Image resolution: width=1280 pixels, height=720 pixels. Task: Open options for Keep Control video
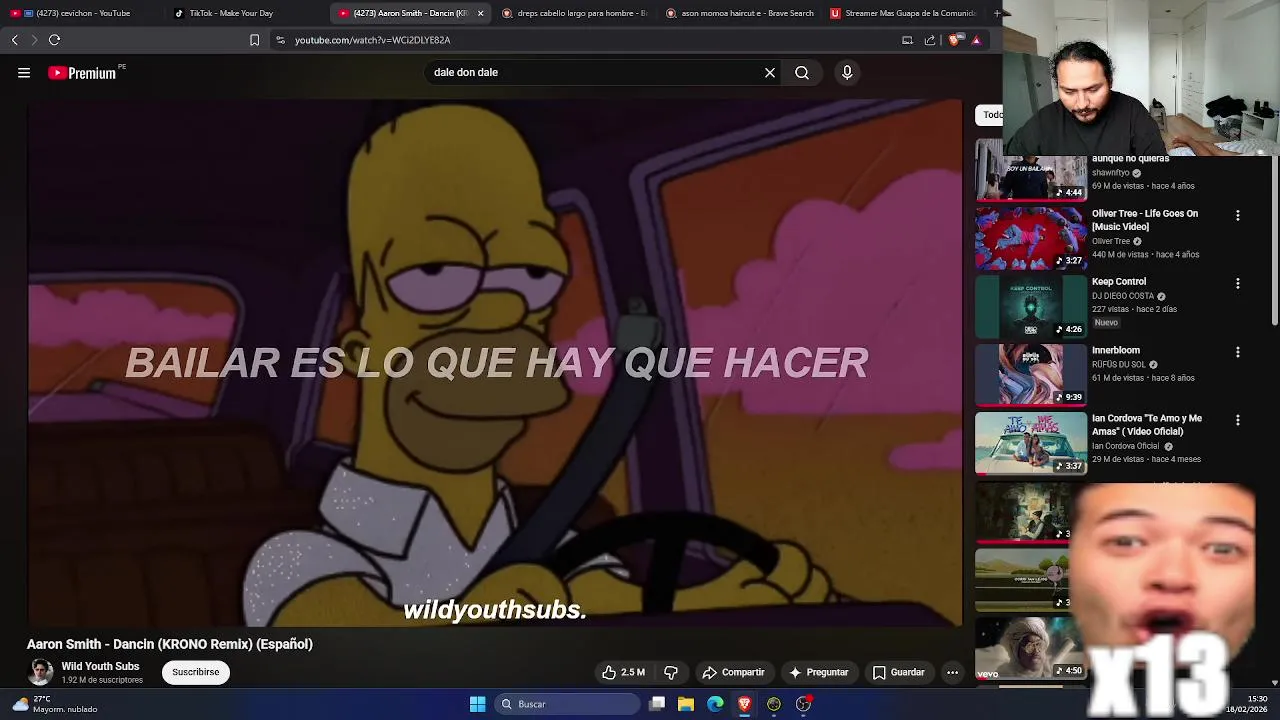1237,283
